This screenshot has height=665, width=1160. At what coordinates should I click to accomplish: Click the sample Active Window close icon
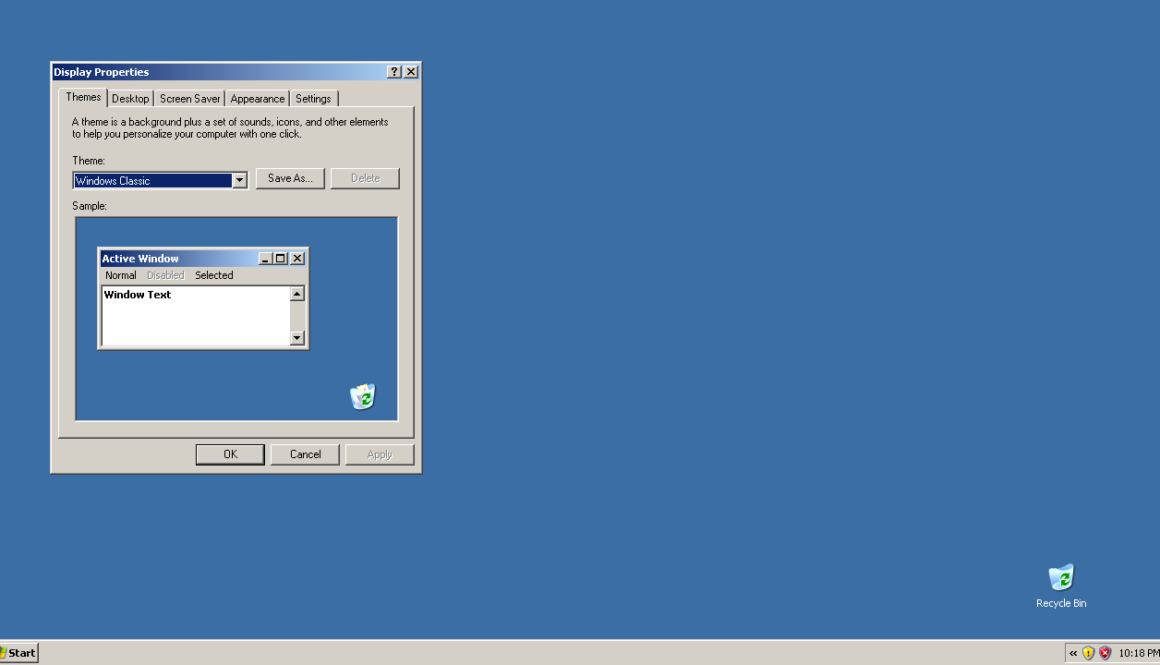click(x=297, y=258)
